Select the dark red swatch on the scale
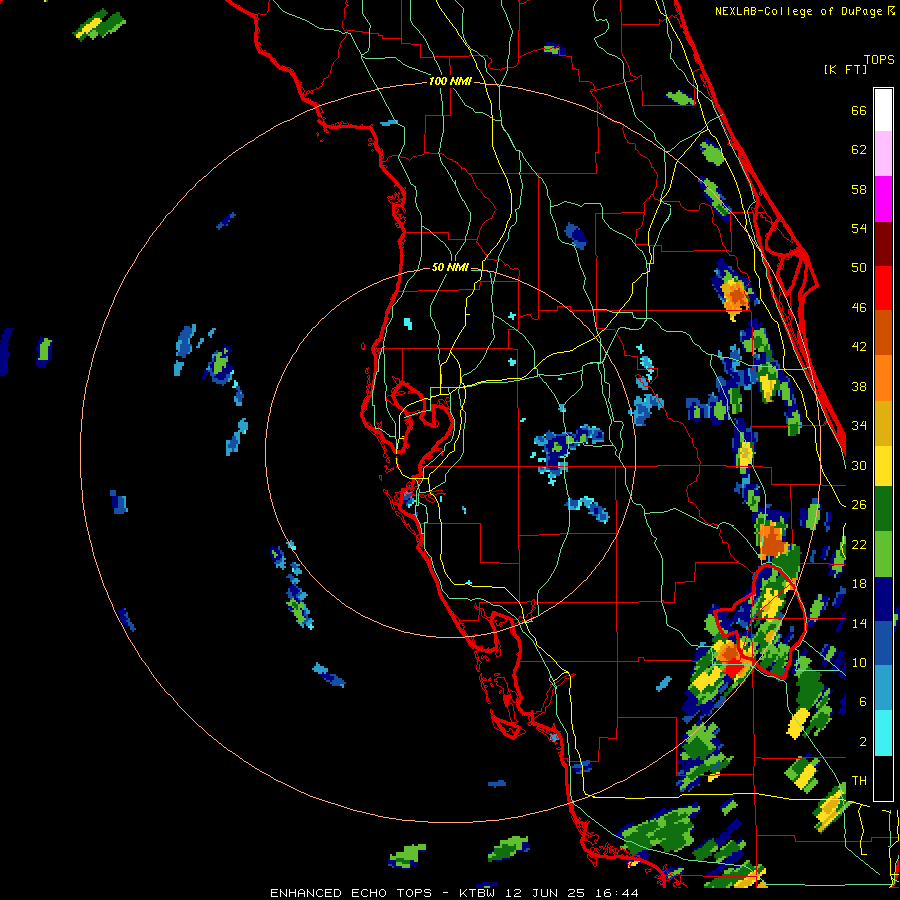Image resolution: width=900 pixels, height=900 pixels. (x=883, y=243)
